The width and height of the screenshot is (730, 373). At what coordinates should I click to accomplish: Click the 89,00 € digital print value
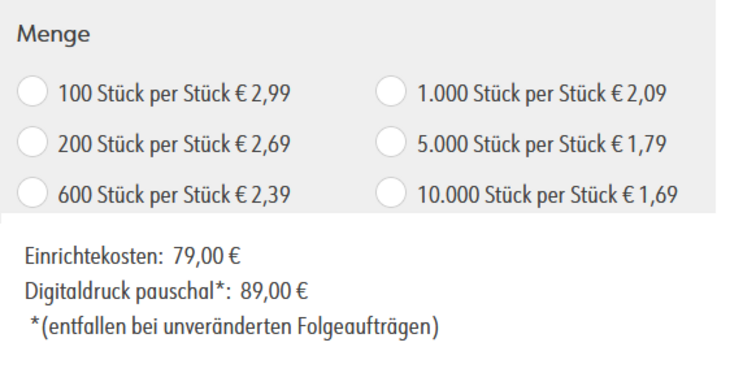pyautogui.click(x=274, y=292)
